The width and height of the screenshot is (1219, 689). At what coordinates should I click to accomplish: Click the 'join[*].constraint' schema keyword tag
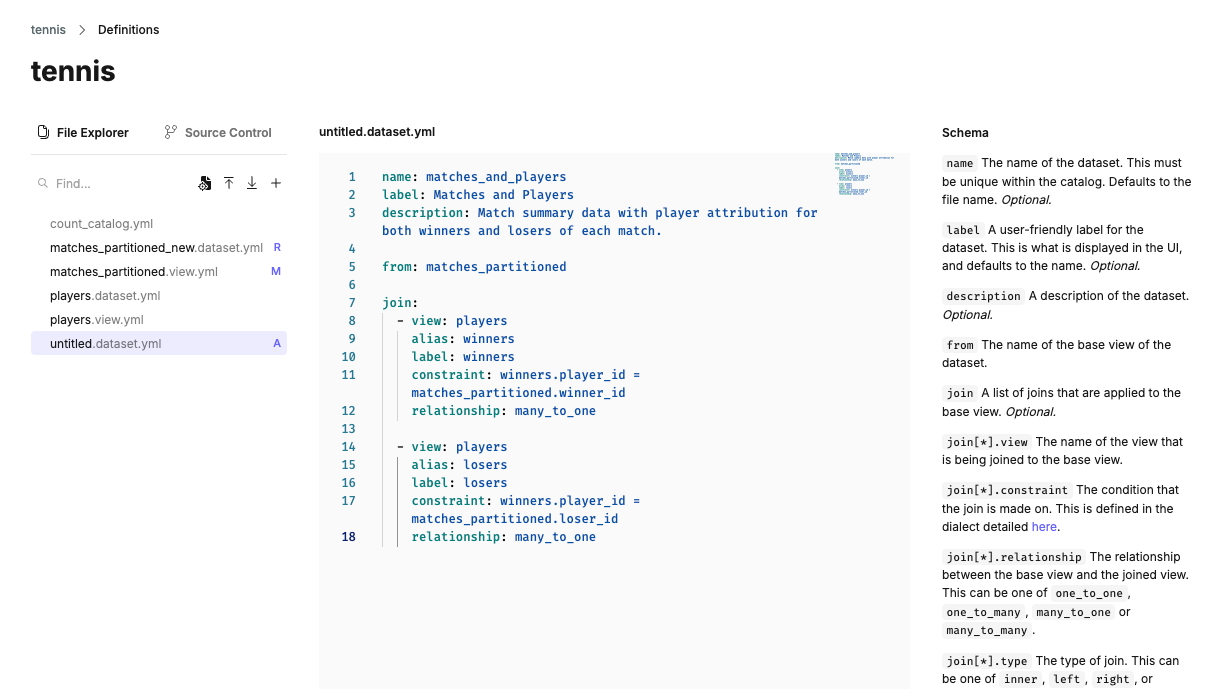pos(1007,490)
